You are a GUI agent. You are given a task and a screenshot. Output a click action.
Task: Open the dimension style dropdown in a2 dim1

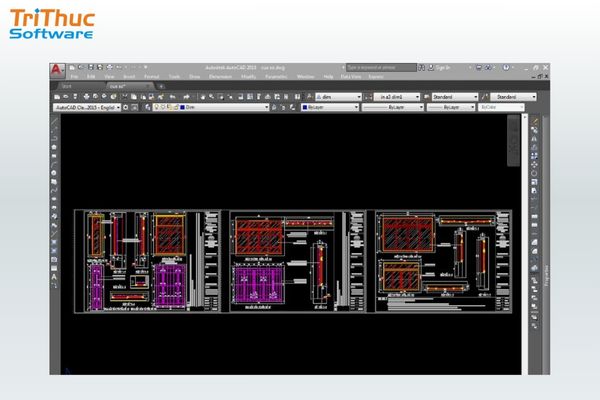click(397, 97)
